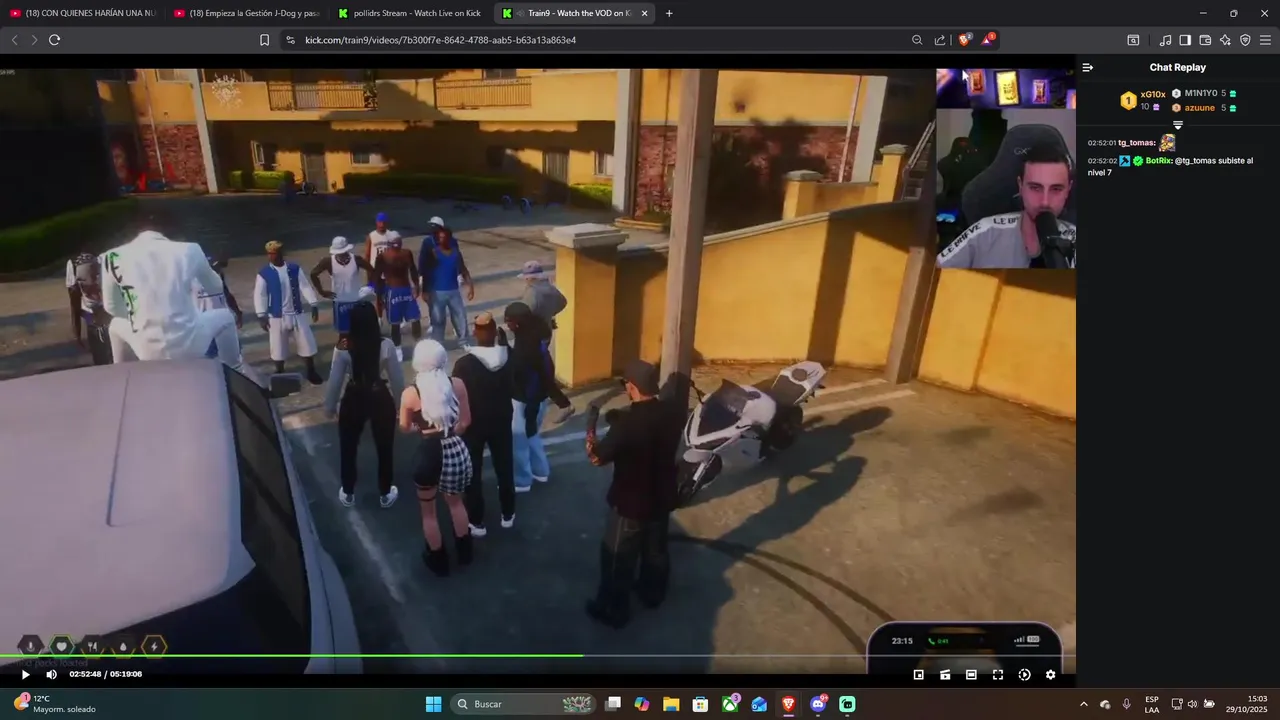The image size is (1280, 720).
Task: Close the Train9 VOD tab
Action: coord(644,13)
